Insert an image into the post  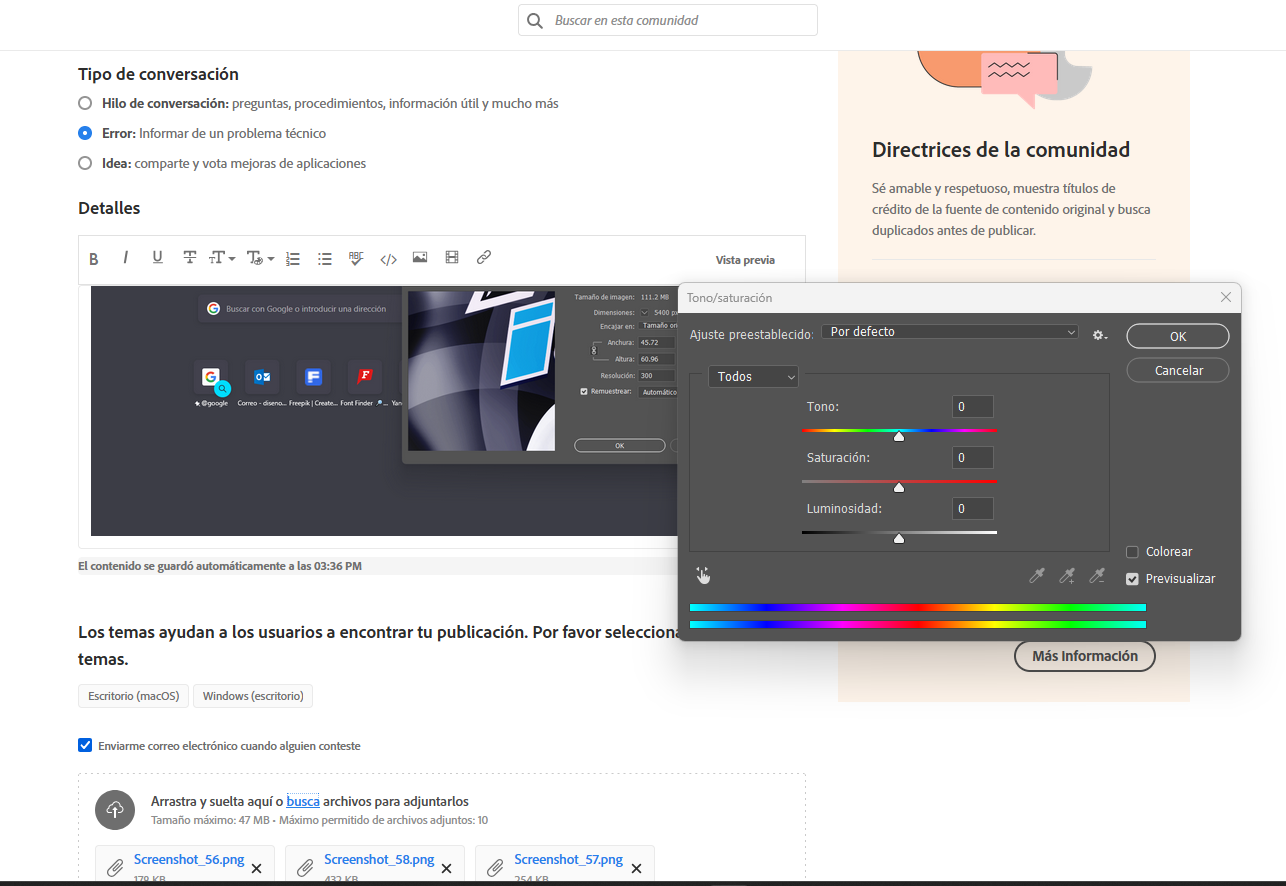[x=419, y=258]
